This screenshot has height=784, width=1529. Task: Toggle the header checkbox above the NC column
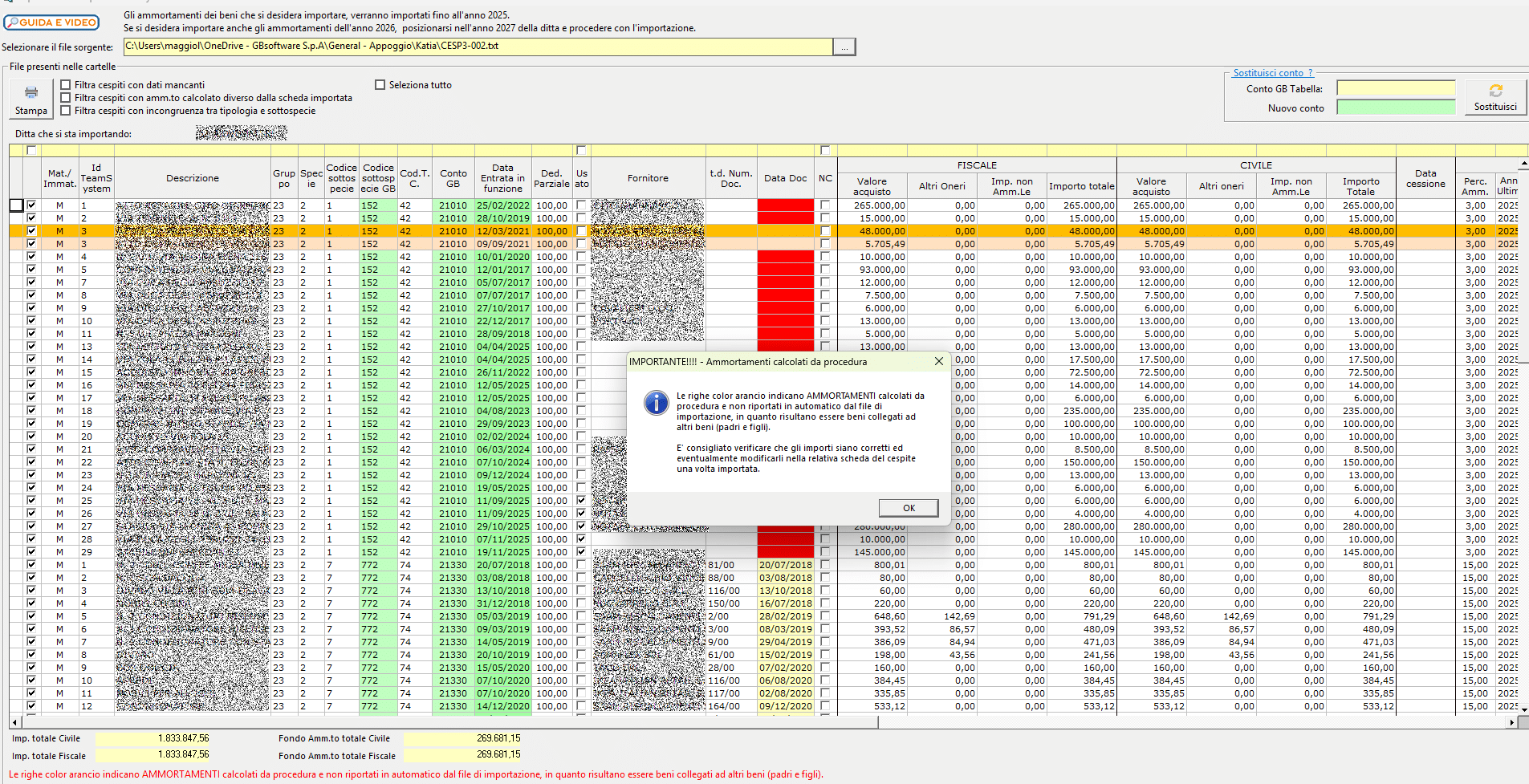[x=825, y=151]
